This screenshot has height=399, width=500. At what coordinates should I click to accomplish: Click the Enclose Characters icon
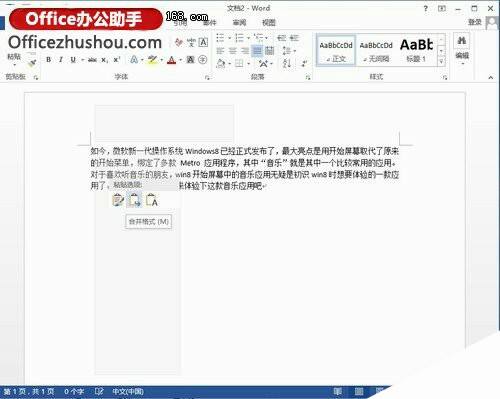coord(203,60)
